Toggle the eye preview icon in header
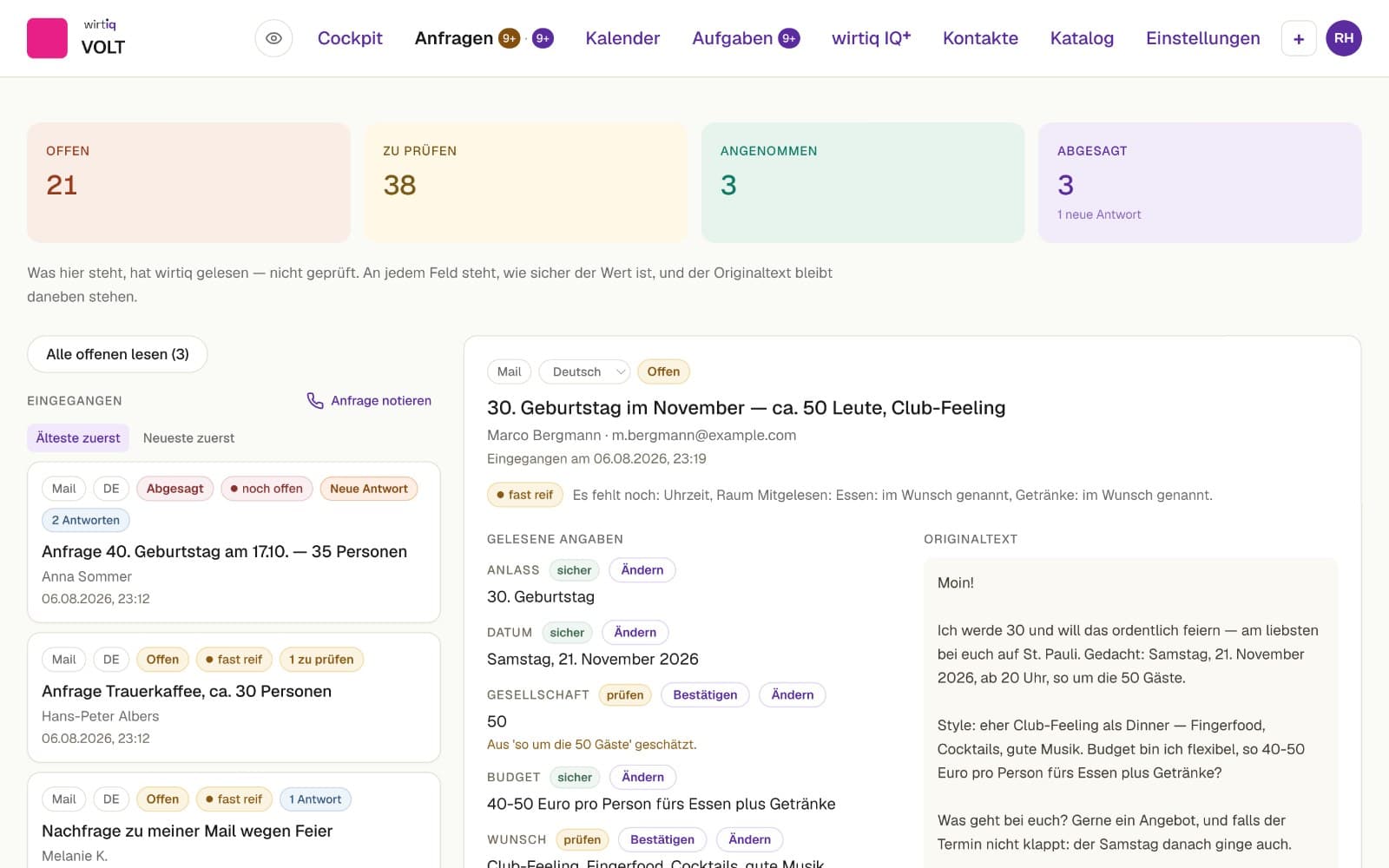The image size is (1389, 868). click(273, 38)
